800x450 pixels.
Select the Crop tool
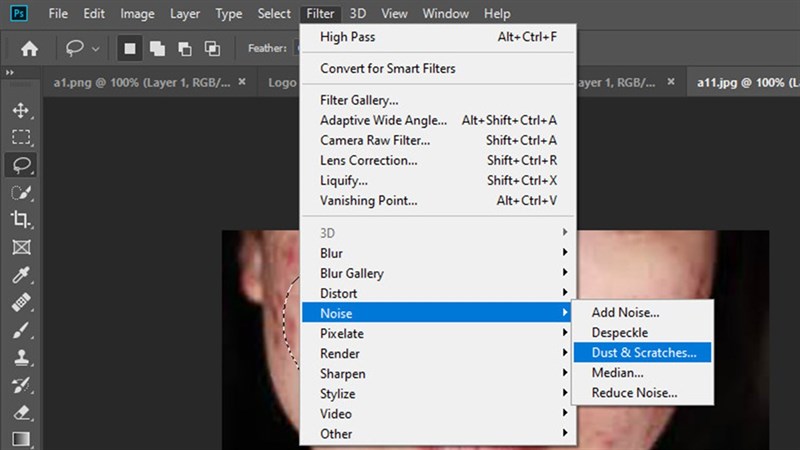pos(21,219)
